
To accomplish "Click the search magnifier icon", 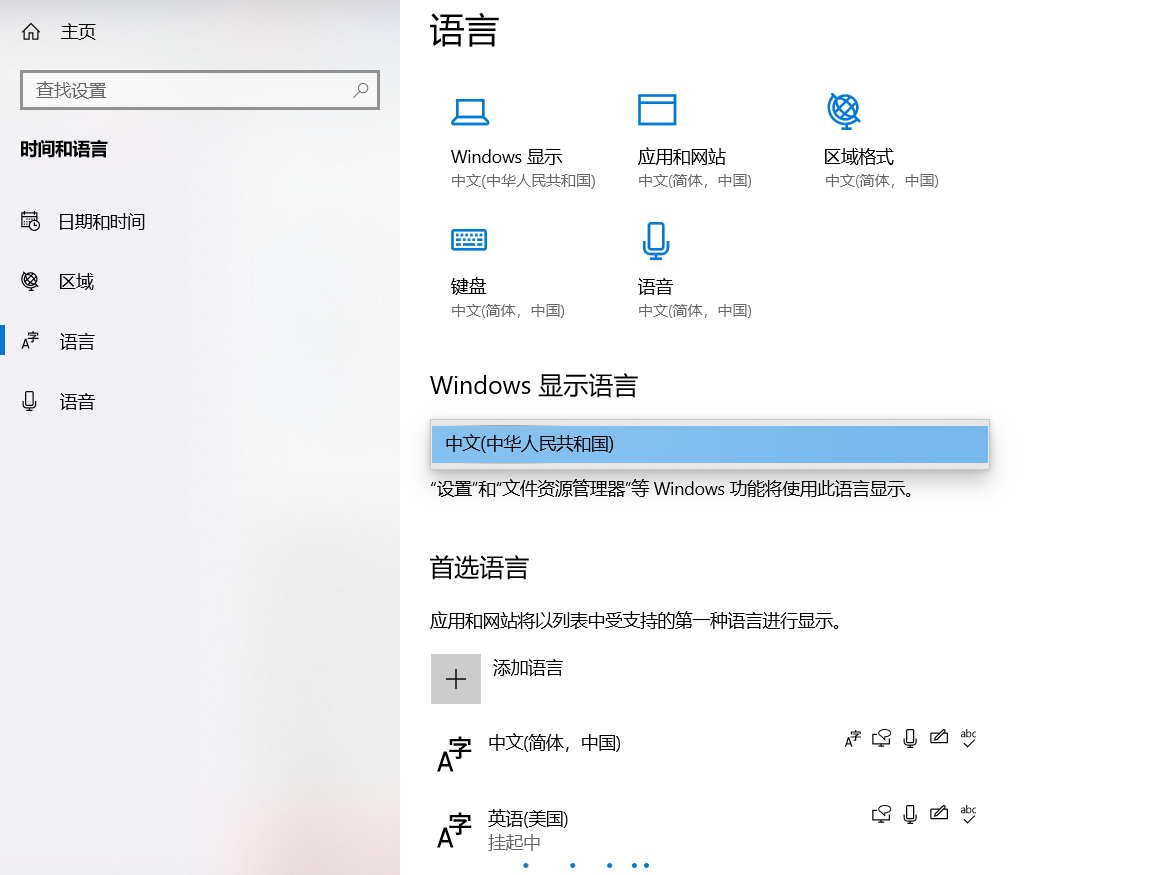I will 361,90.
